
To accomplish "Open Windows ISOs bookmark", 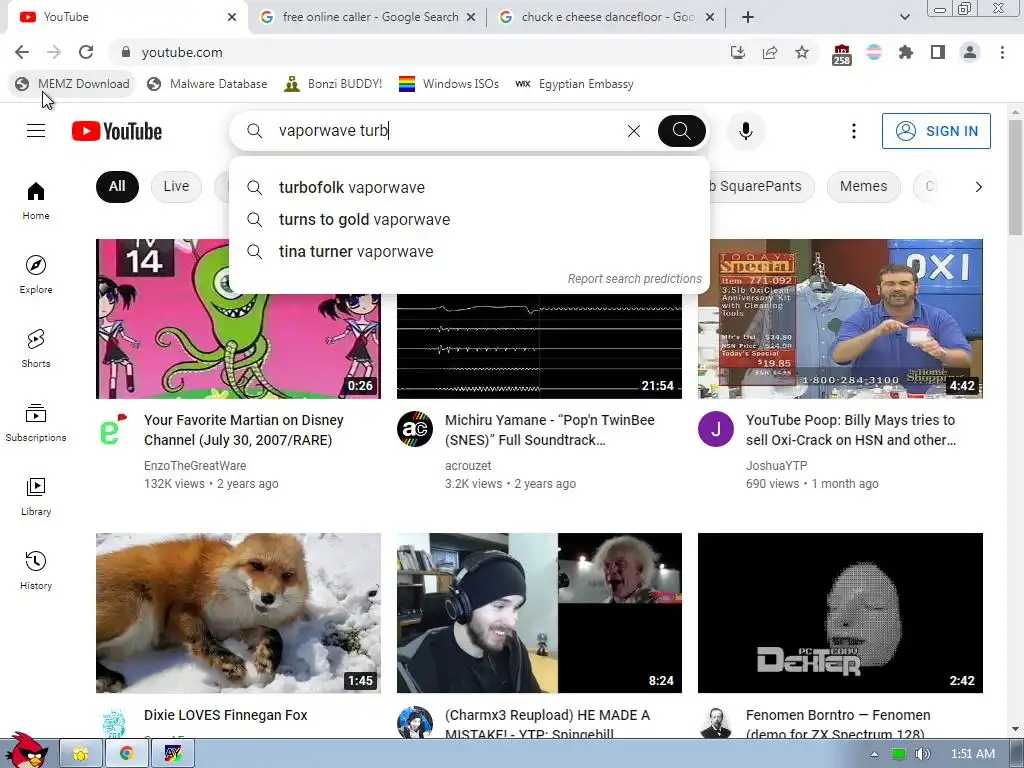I will (449, 84).
